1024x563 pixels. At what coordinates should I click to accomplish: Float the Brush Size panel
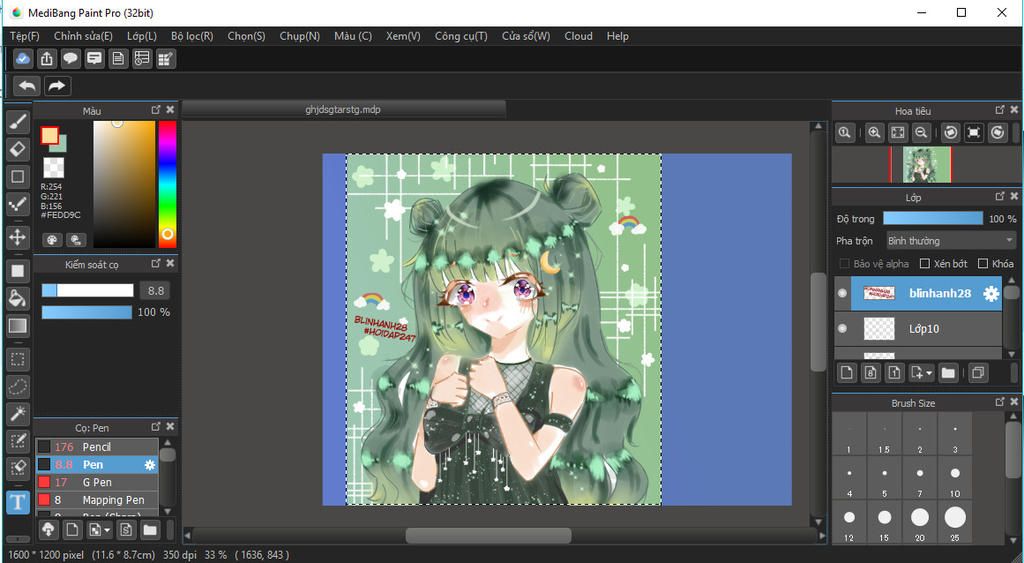click(x=1000, y=402)
